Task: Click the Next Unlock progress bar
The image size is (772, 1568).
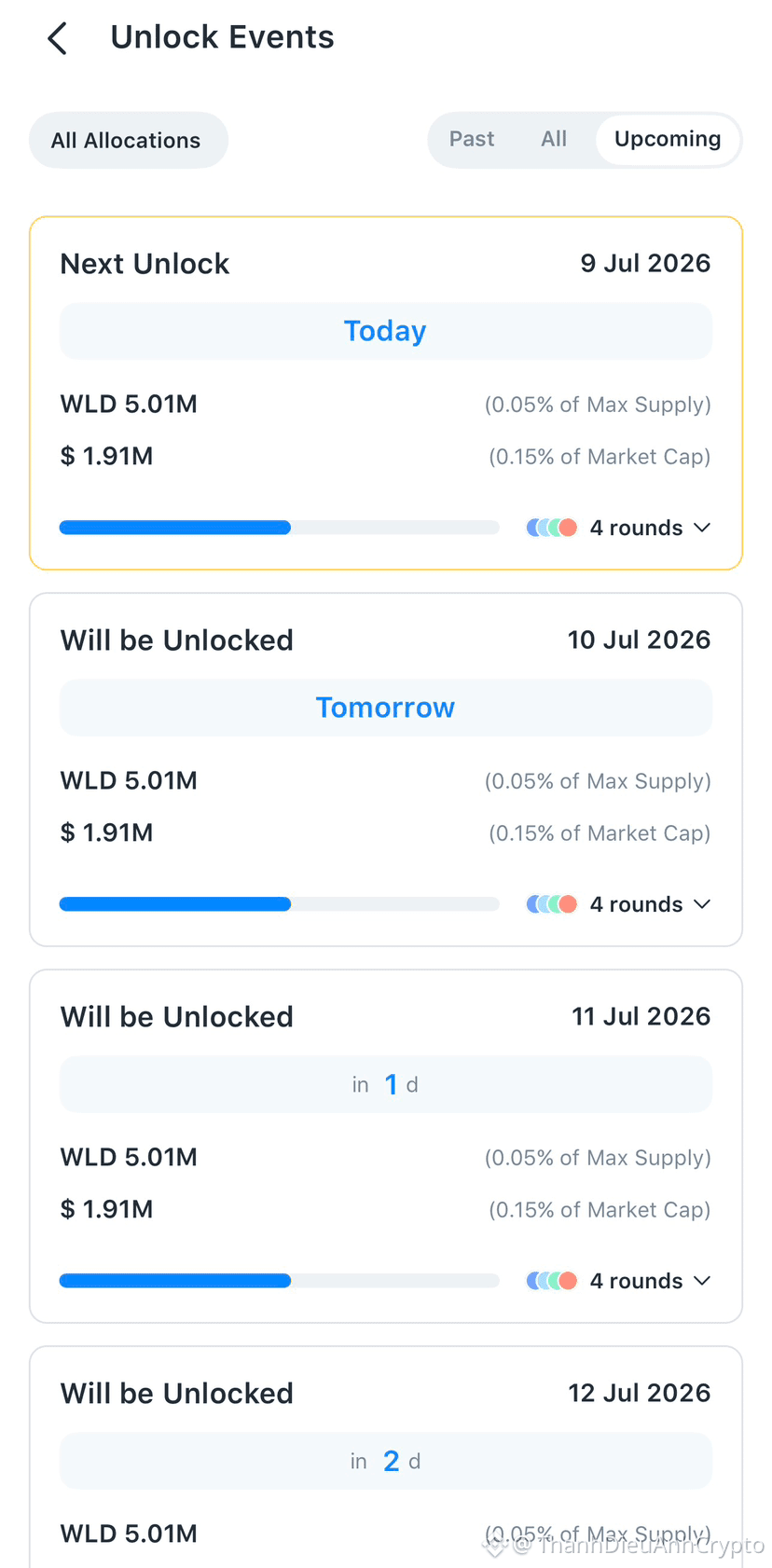Action: (280, 528)
